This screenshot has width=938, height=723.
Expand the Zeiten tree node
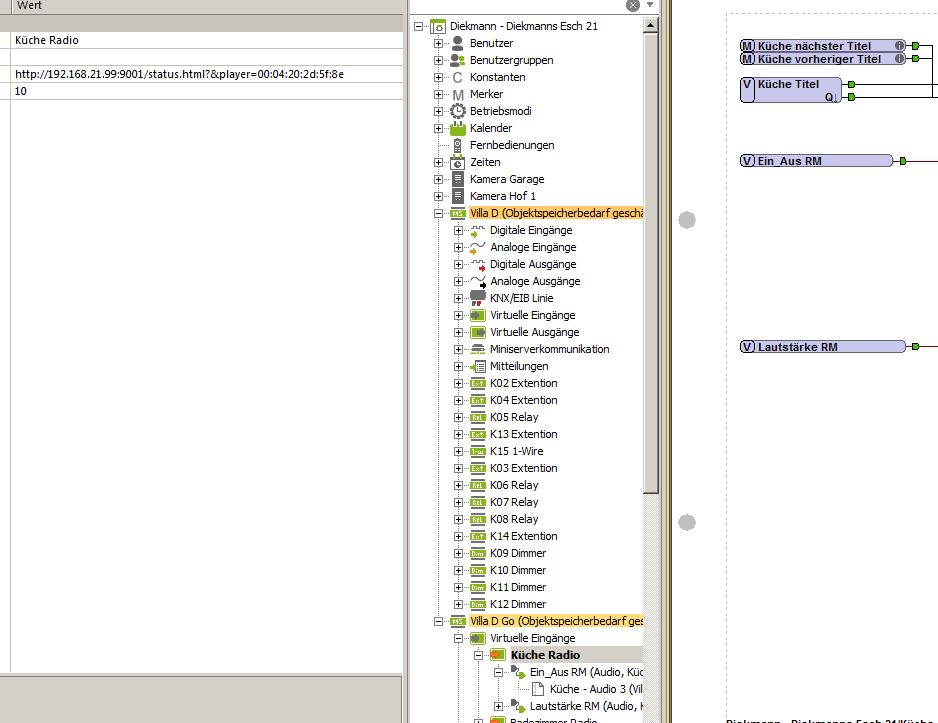[x=438, y=162]
